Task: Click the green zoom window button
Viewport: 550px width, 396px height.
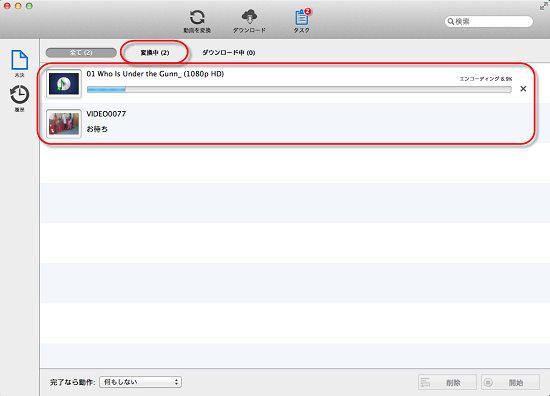Action: click(x=29, y=6)
